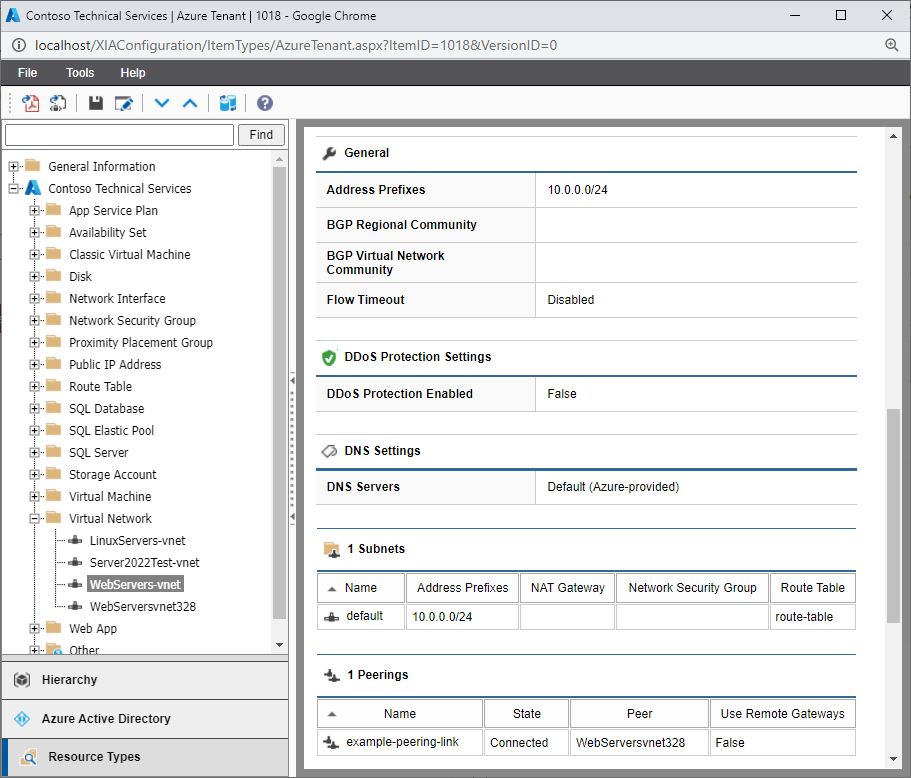
Task: Click the browser address bar URL
Action: (x=296, y=45)
